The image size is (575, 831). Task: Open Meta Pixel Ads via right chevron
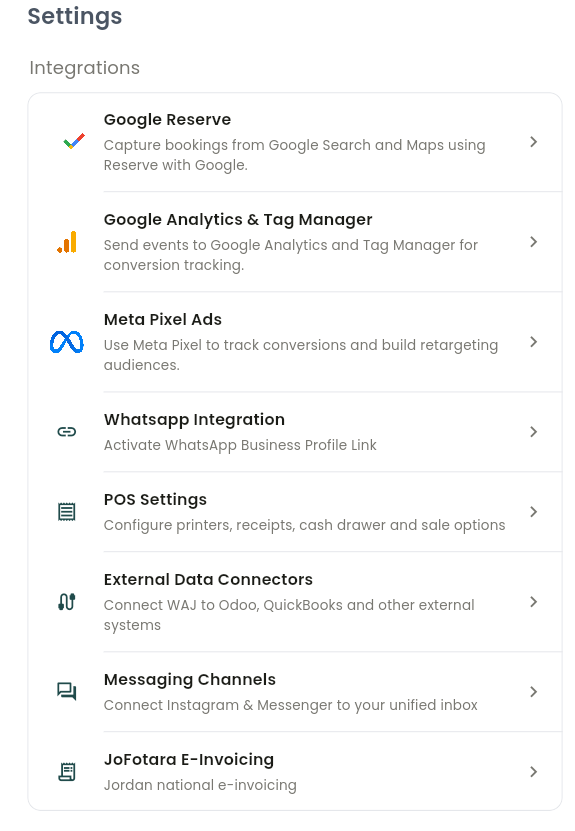tap(534, 342)
